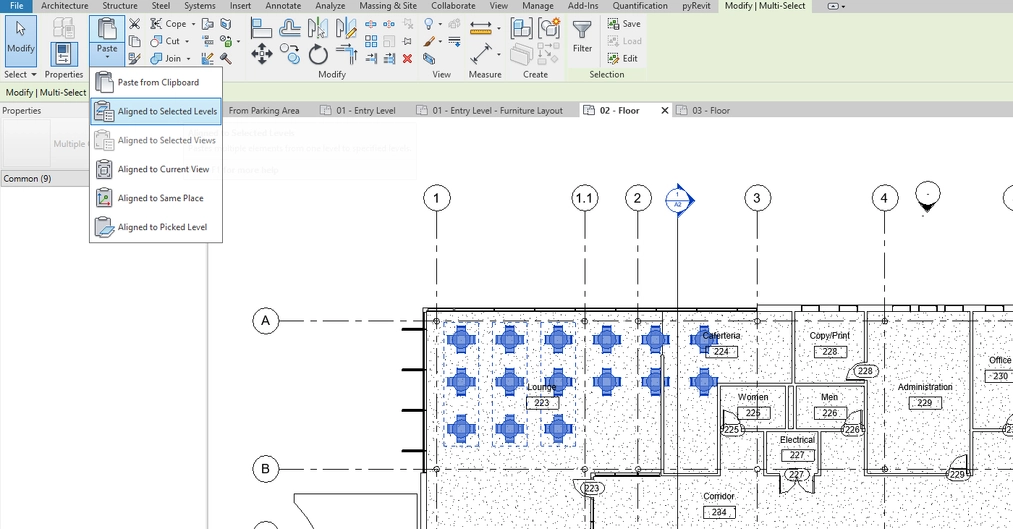Click the Common (9) filter field
Image resolution: width=1013 pixels, height=529 pixels.
pyautogui.click(x=45, y=178)
